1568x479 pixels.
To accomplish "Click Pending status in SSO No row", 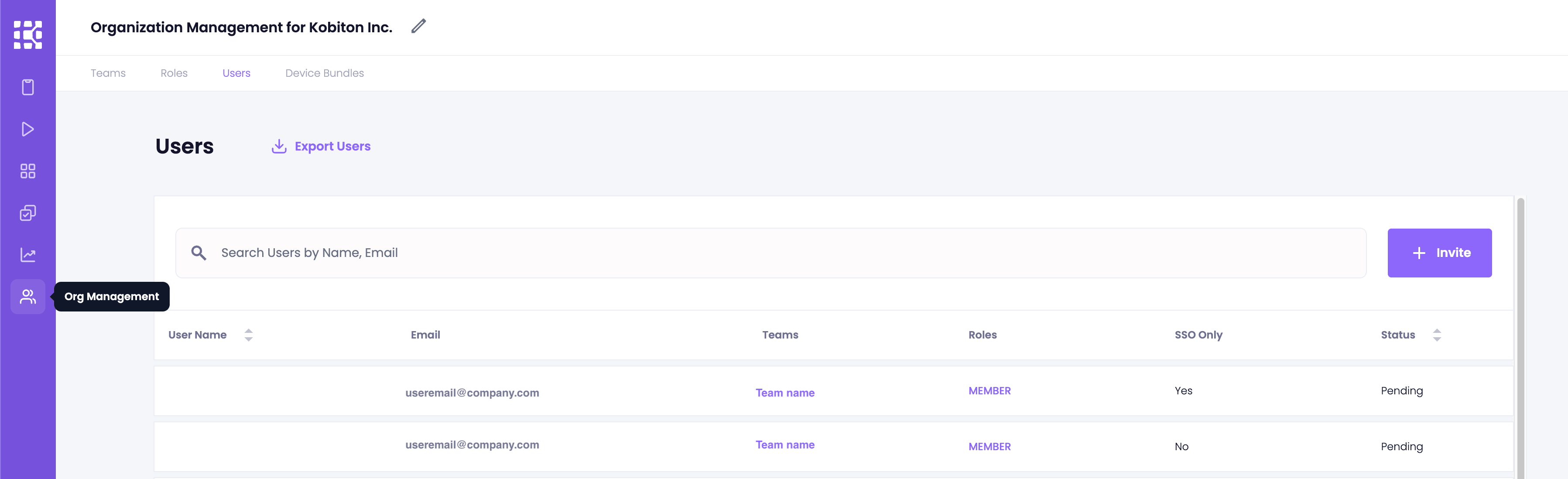I will tap(1402, 447).
